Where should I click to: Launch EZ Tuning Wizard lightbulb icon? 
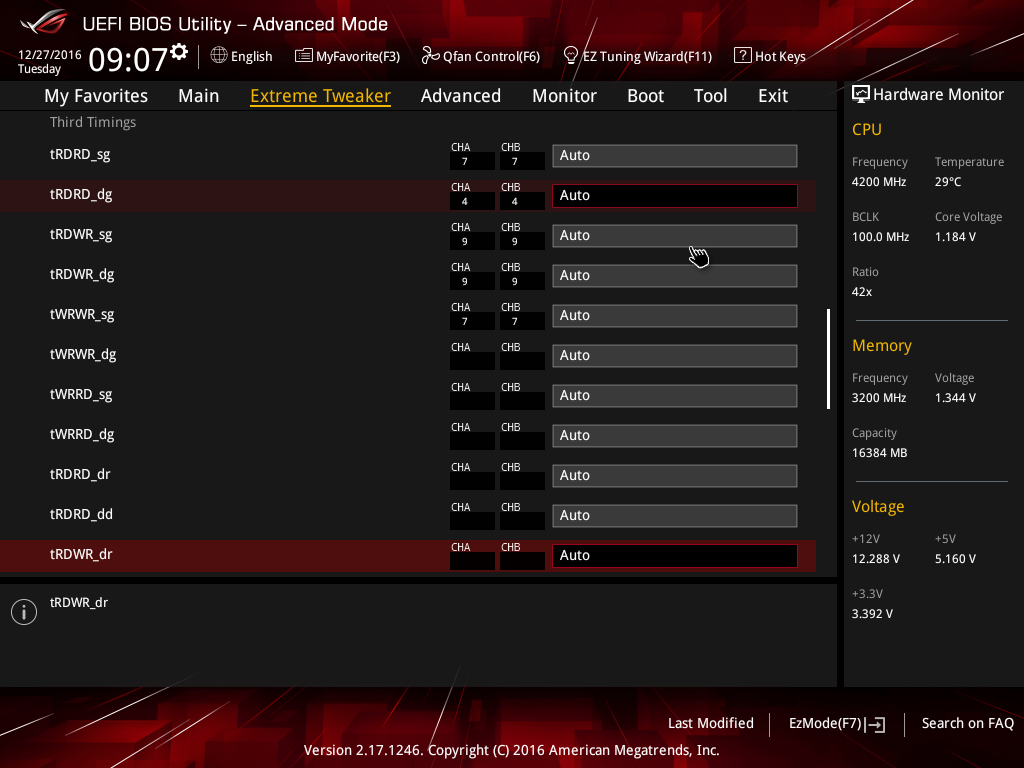pyautogui.click(x=570, y=56)
